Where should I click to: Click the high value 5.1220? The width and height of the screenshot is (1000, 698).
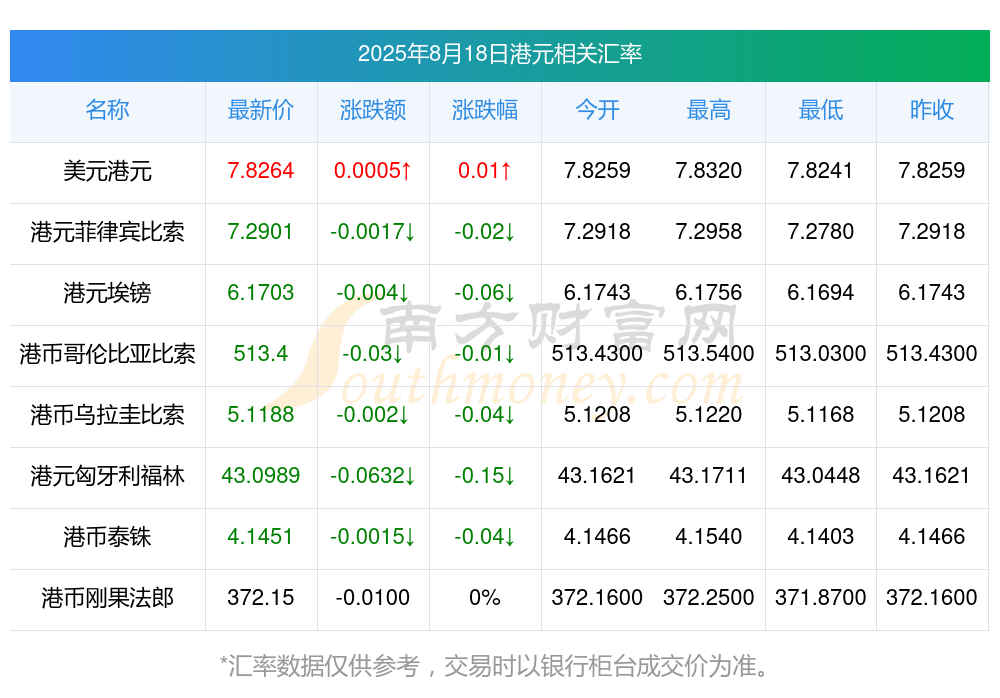pos(709,414)
